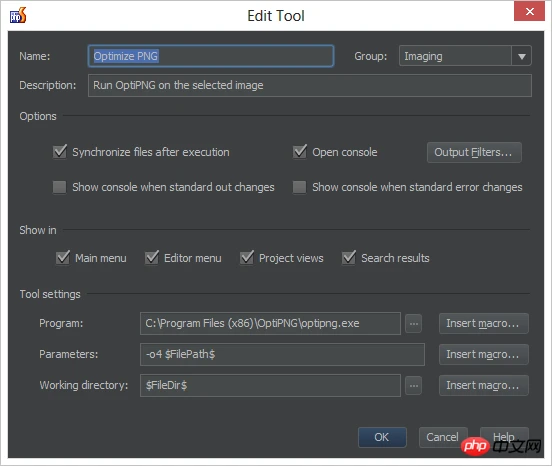The width and height of the screenshot is (552, 466).
Task: Insert macro for Working directory field
Action: tap(483, 385)
